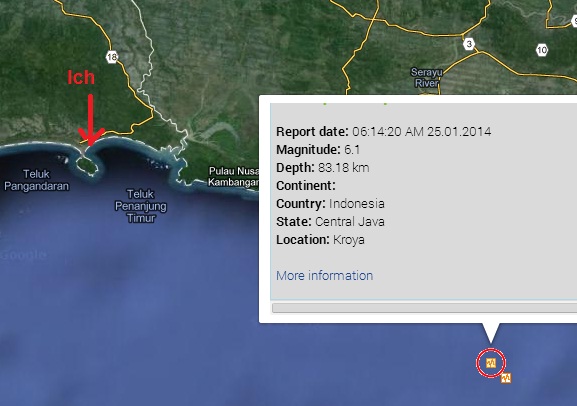Click the red 'Ich' annotation text

tap(81, 77)
